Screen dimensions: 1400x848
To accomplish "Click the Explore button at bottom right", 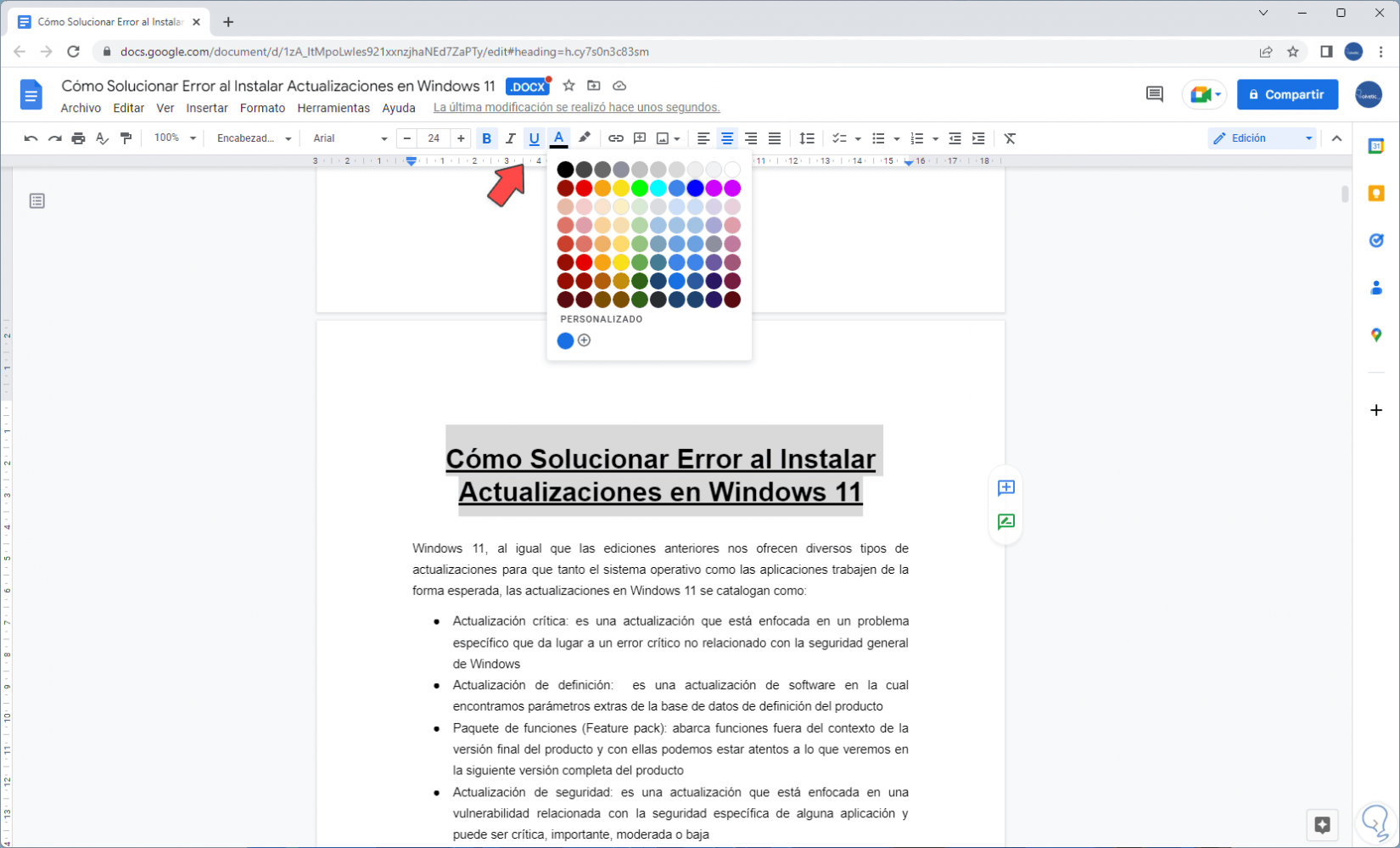I will pos(1322,824).
